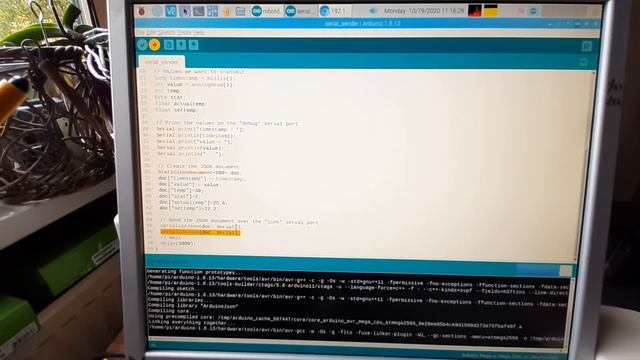
Task: Click the line 'float actualtemp;'
Action: tap(181, 104)
